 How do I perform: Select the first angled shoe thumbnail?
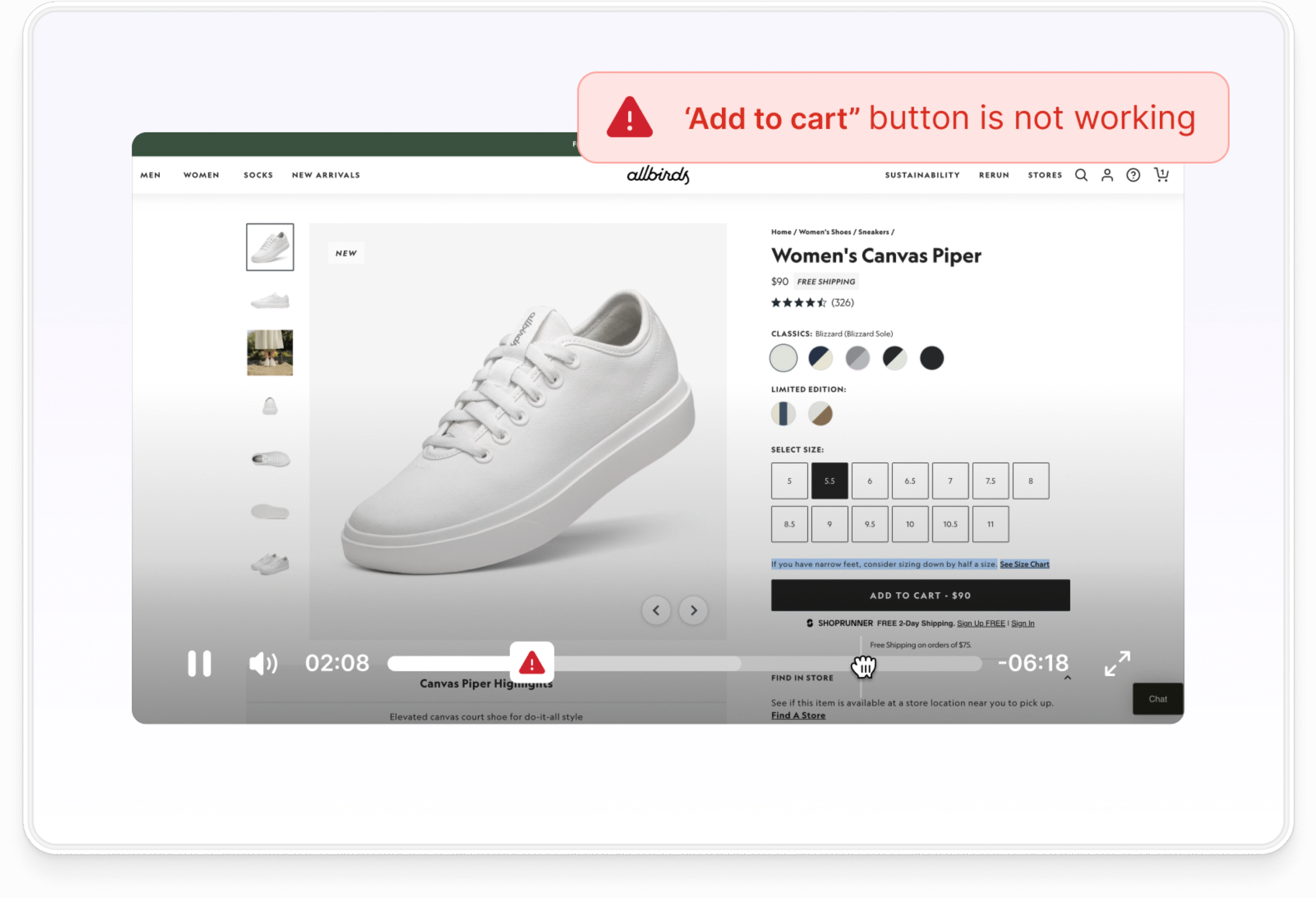coord(270,247)
